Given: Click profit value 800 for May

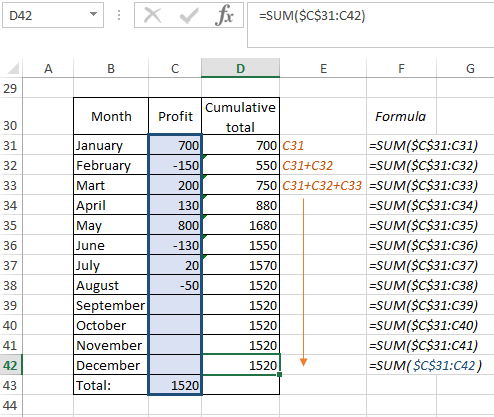Looking at the screenshot, I should coord(175,225).
